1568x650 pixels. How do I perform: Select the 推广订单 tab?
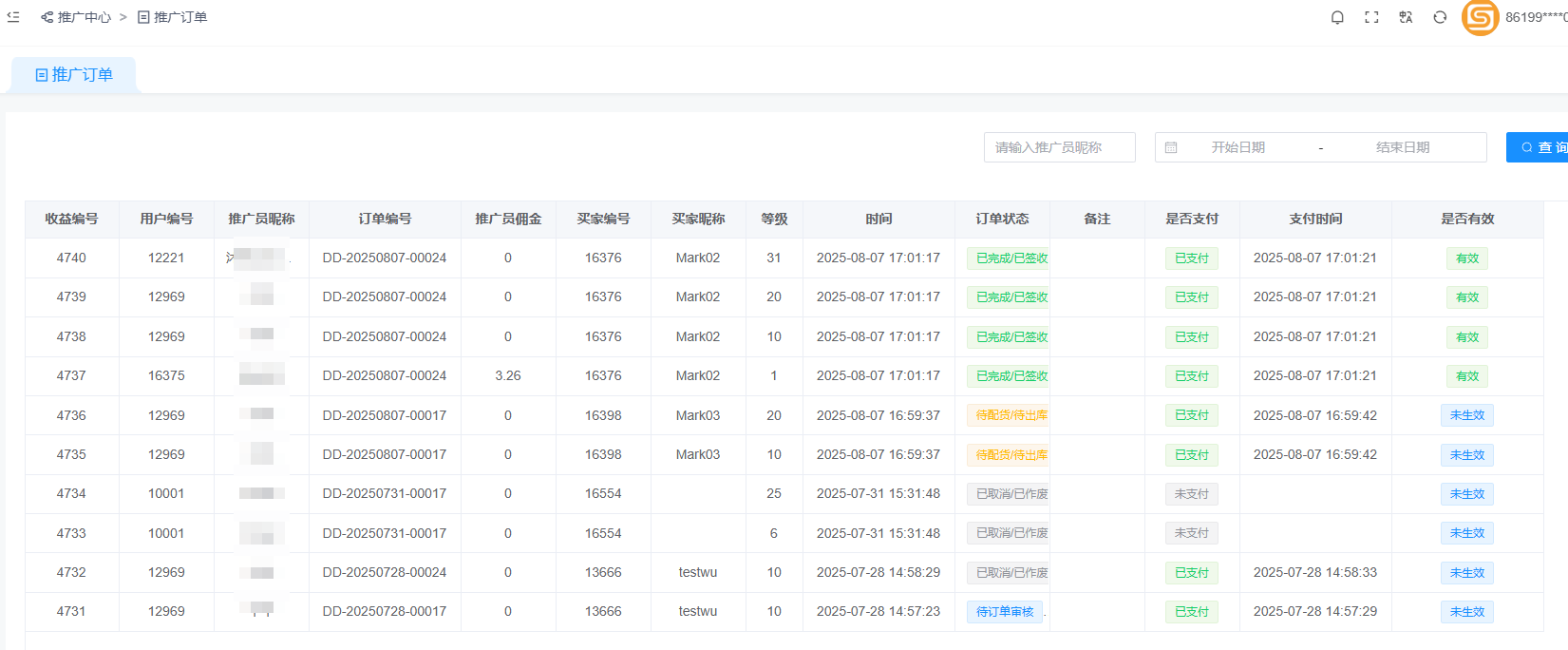click(74, 75)
